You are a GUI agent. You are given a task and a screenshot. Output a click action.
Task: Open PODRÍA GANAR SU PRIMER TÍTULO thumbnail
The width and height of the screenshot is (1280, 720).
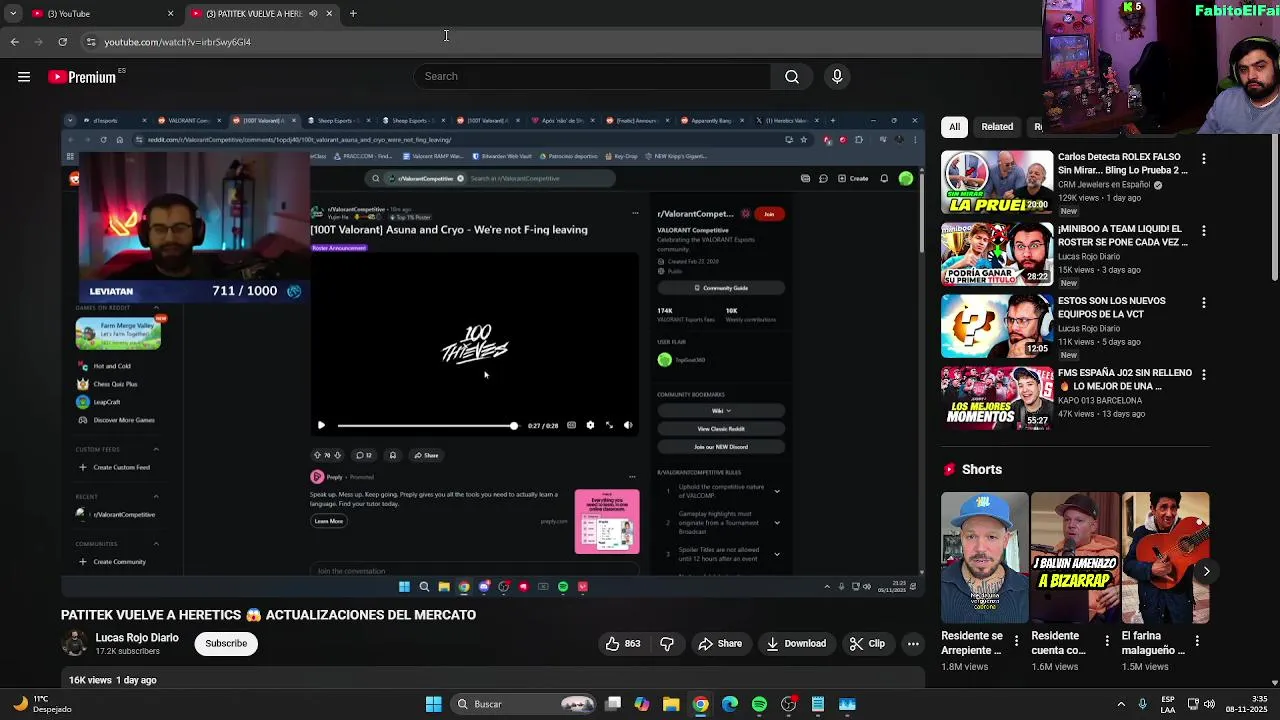(996, 254)
